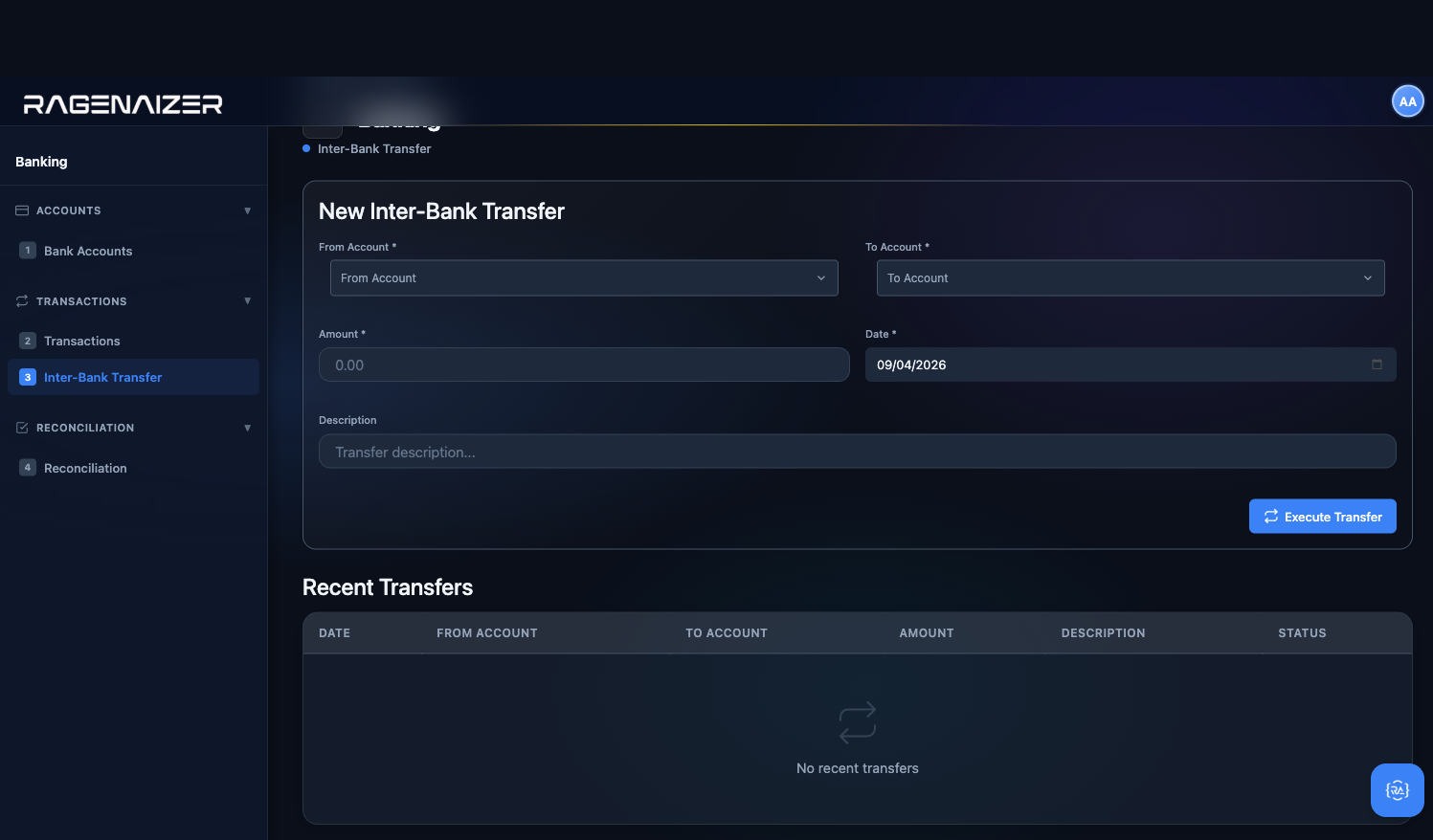Click number badge 3 beside Inter-Bank Transfer
This screenshot has height=840, width=1433.
coord(28,377)
